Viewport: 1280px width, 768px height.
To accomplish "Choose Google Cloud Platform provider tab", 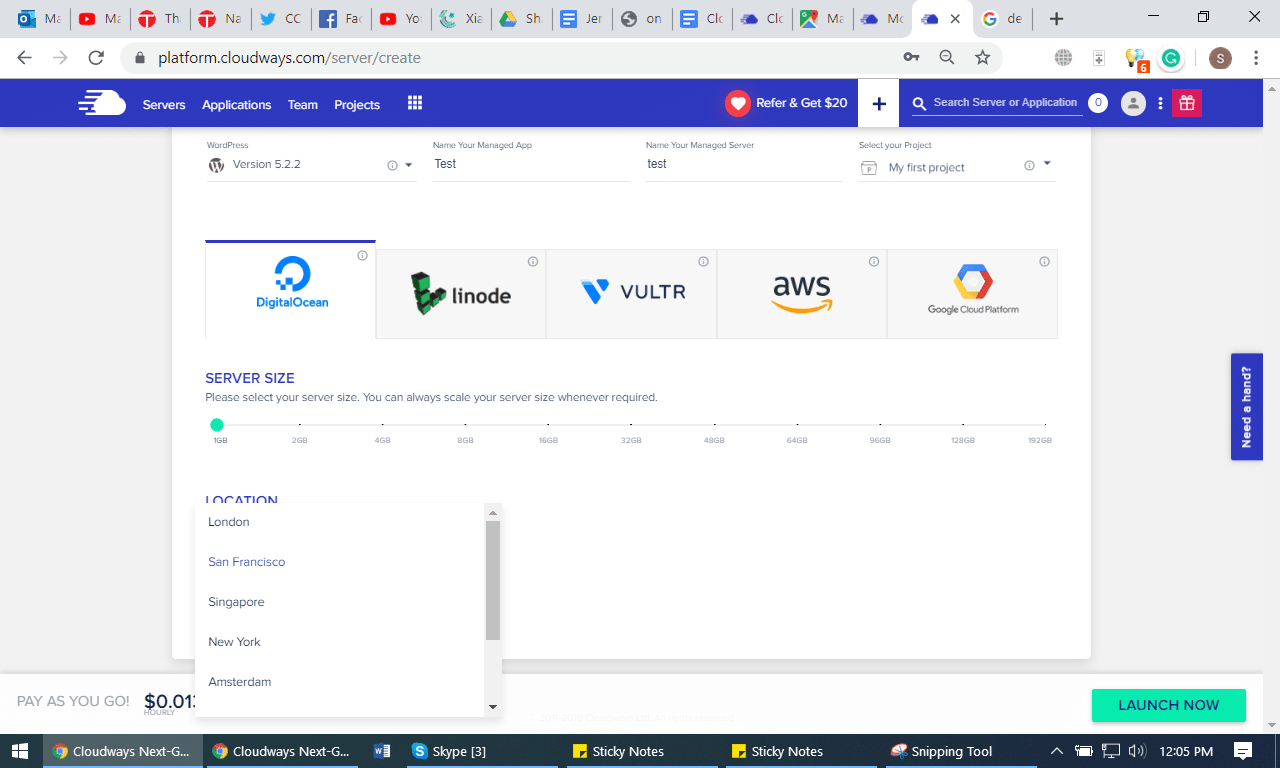I will click(x=972, y=294).
